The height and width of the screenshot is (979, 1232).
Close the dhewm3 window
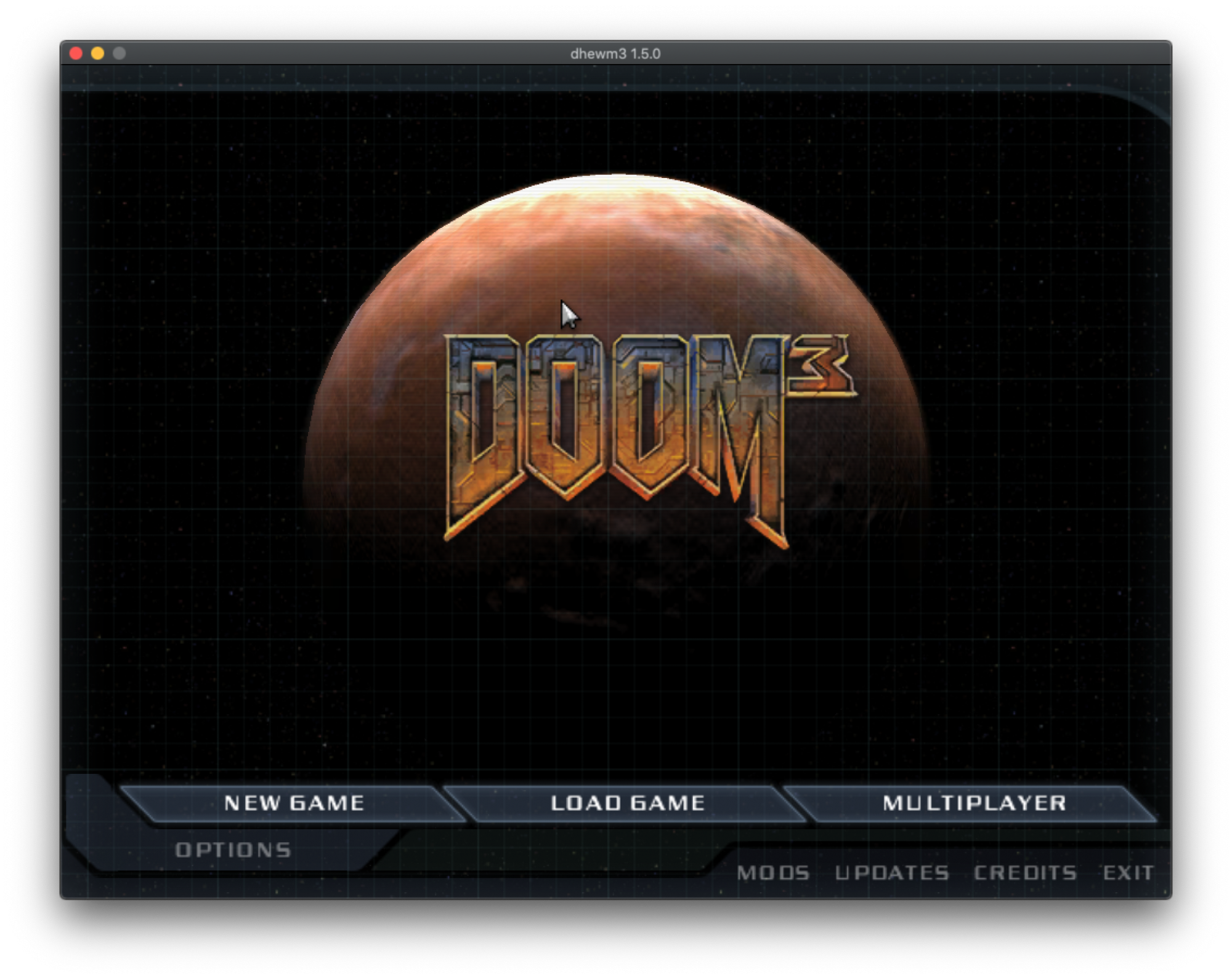(76, 54)
